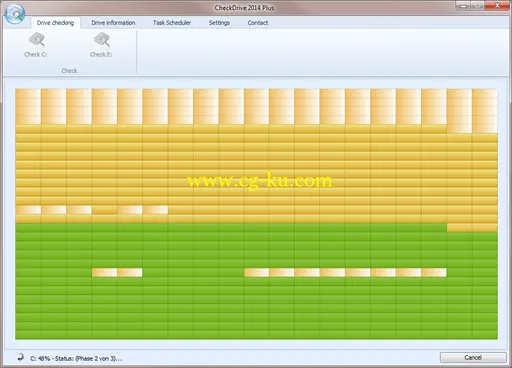This screenshot has height=368, width=512.
Task: Close the CheckDrive window
Action: click(x=497, y=6)
